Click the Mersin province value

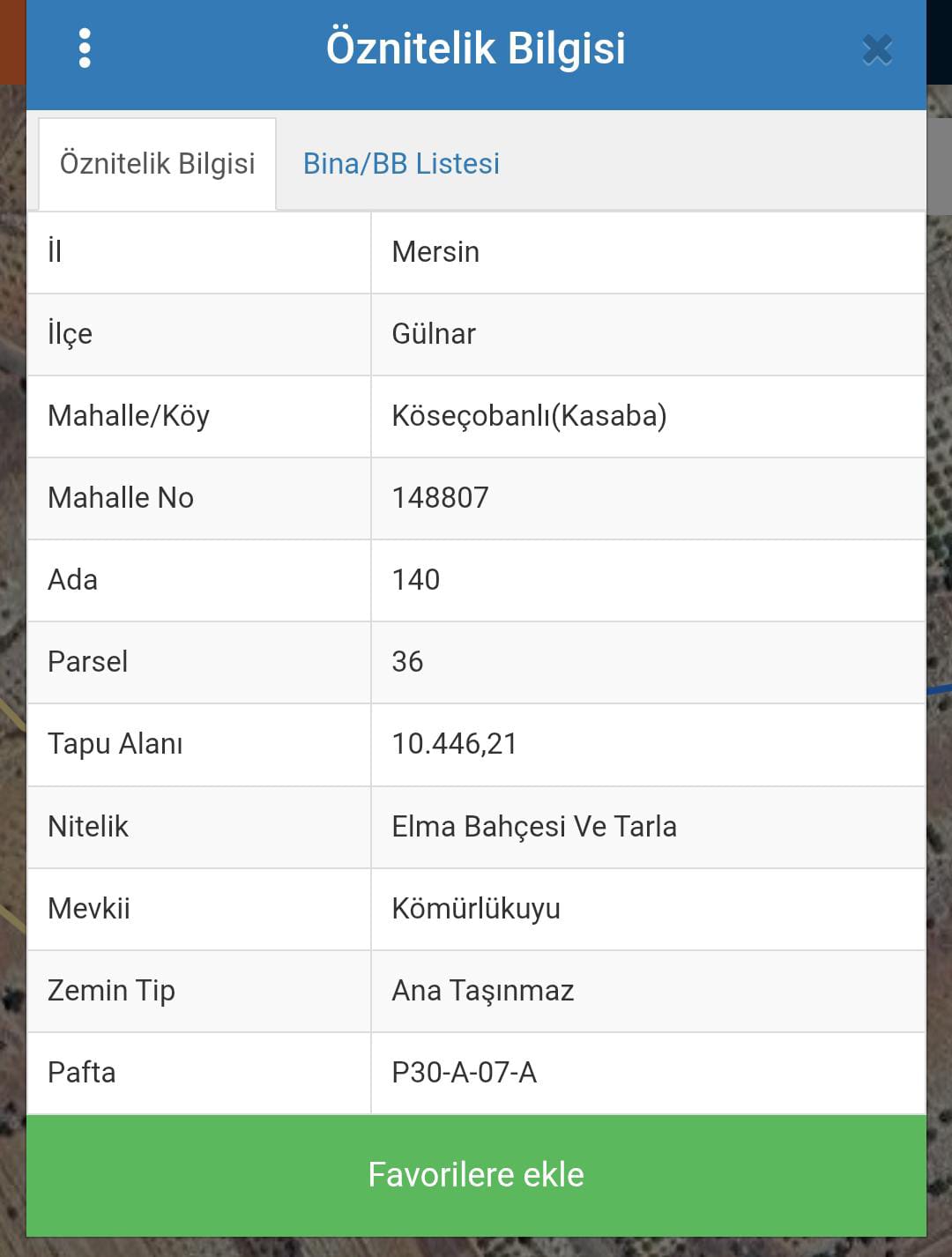click(435, 252)
